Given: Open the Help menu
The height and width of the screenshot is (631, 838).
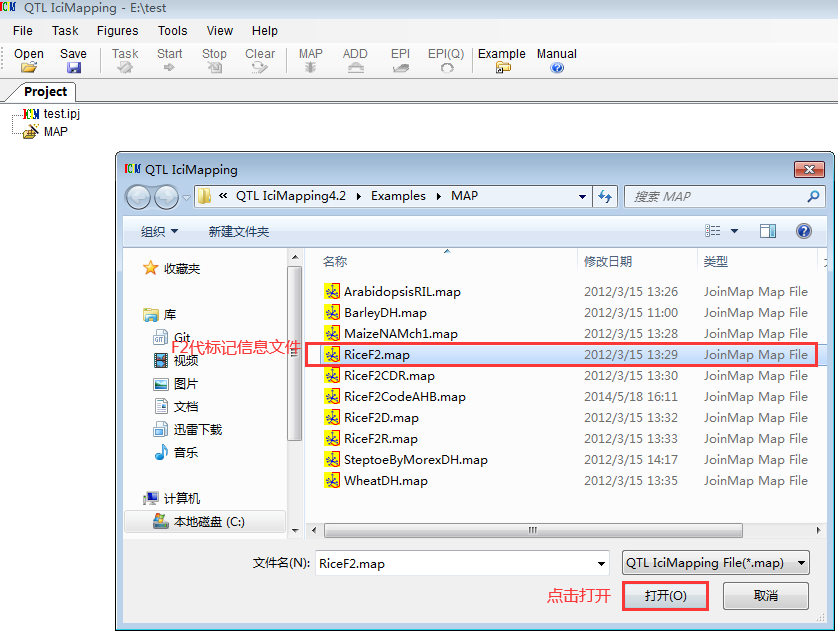Looking at the screenshot, I should point(265,31).
